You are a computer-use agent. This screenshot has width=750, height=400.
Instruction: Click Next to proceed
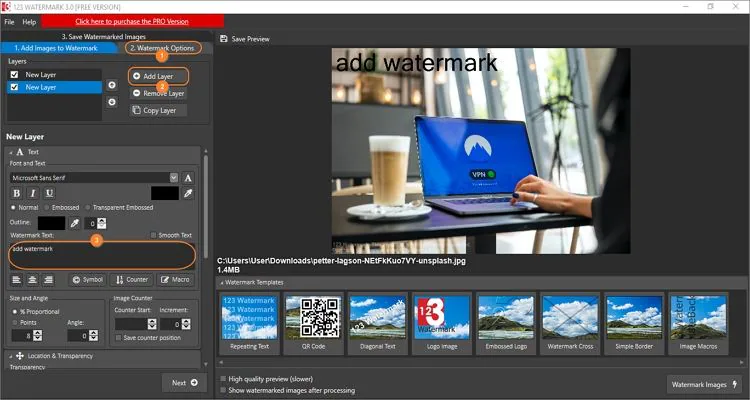click(x=184, y=383)
